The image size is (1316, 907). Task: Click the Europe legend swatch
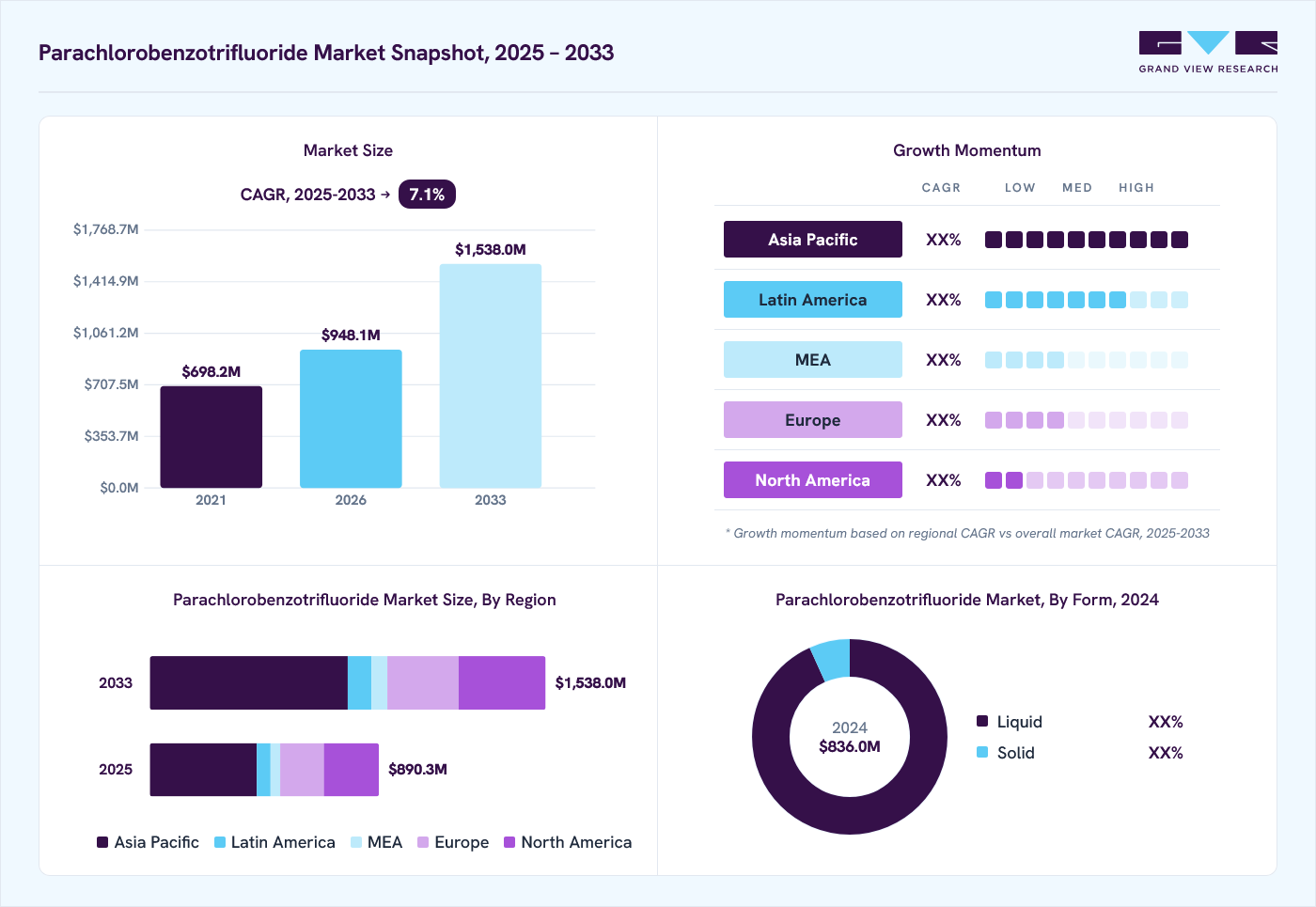(423, 842)
